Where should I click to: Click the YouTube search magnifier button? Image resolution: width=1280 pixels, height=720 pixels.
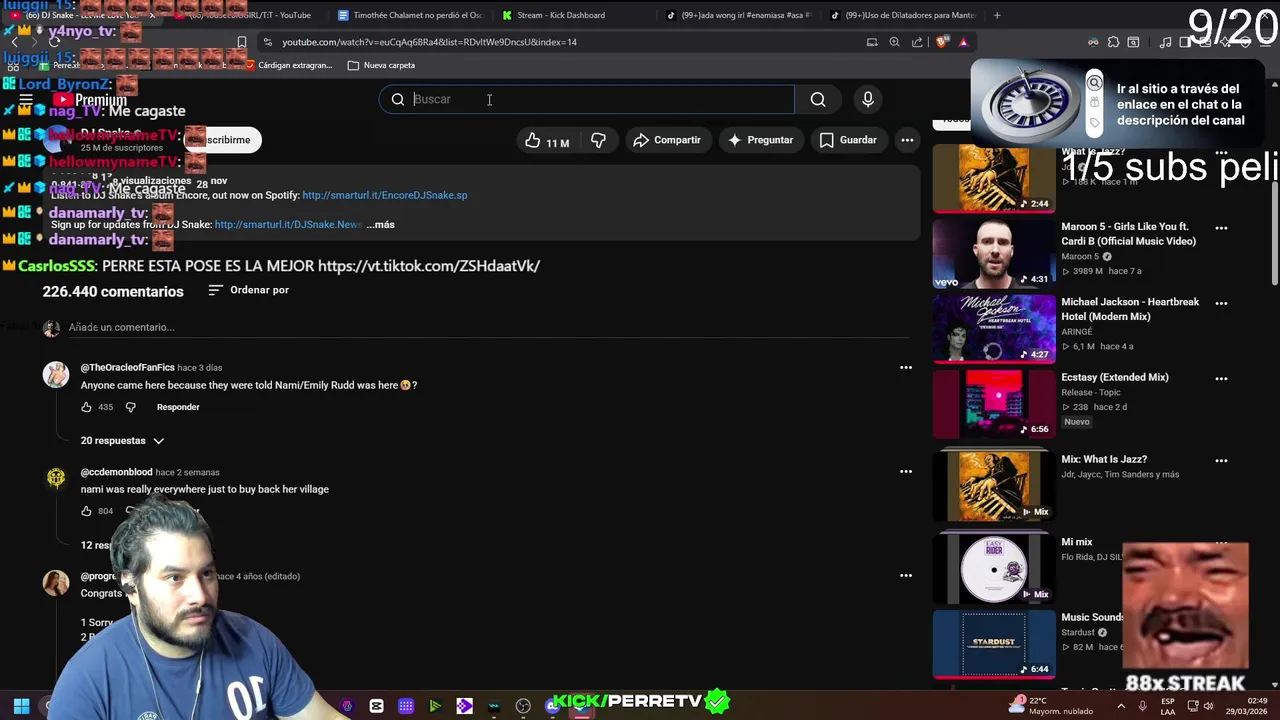click(818, 99)
